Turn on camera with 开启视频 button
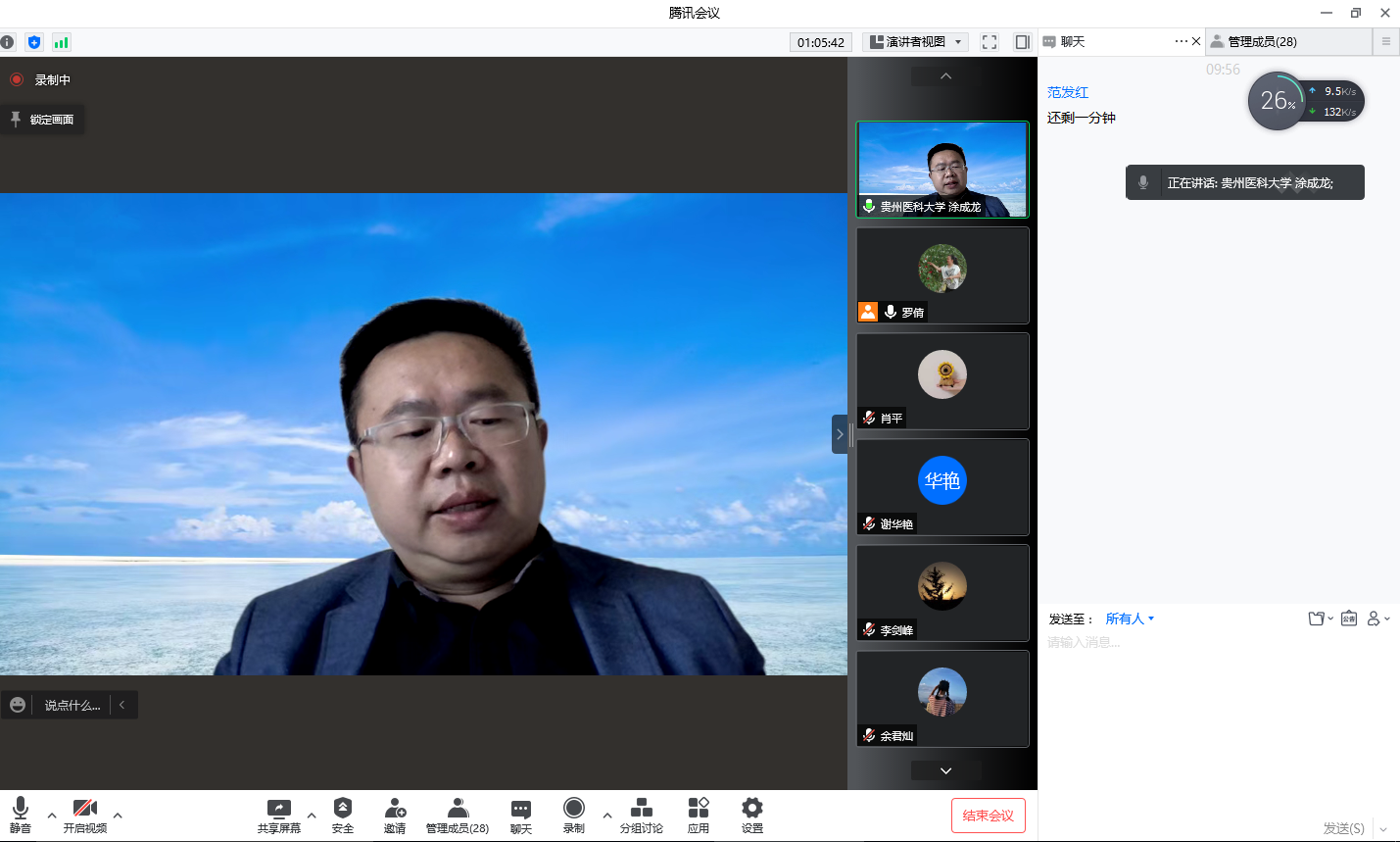Viewport: 1400px width, 842px height. point(85,809)
